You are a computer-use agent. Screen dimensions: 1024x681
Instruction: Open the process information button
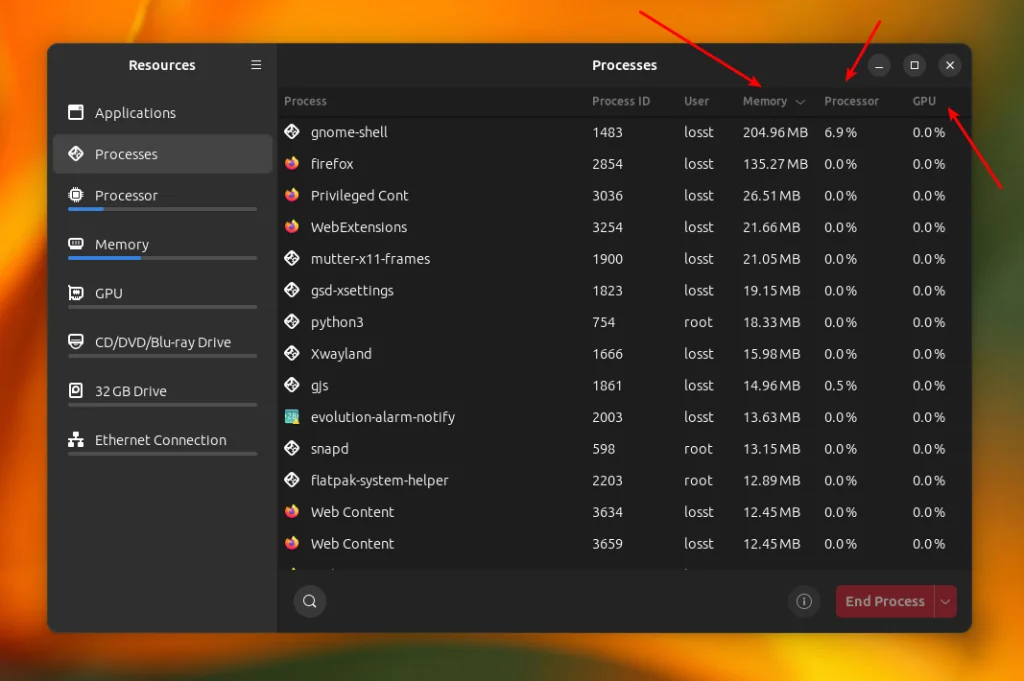coord(804,601)
